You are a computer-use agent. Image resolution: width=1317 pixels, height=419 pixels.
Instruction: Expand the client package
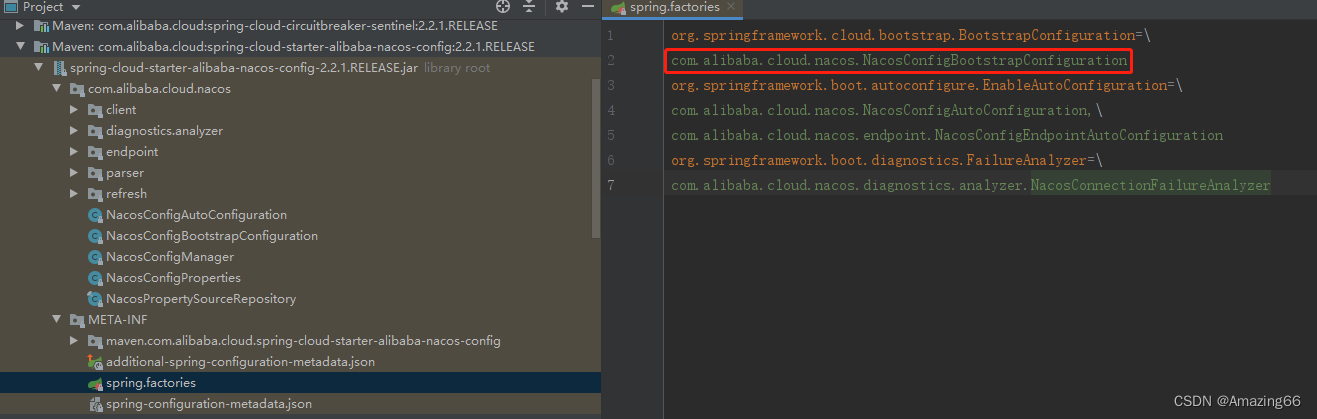[74, 110]
